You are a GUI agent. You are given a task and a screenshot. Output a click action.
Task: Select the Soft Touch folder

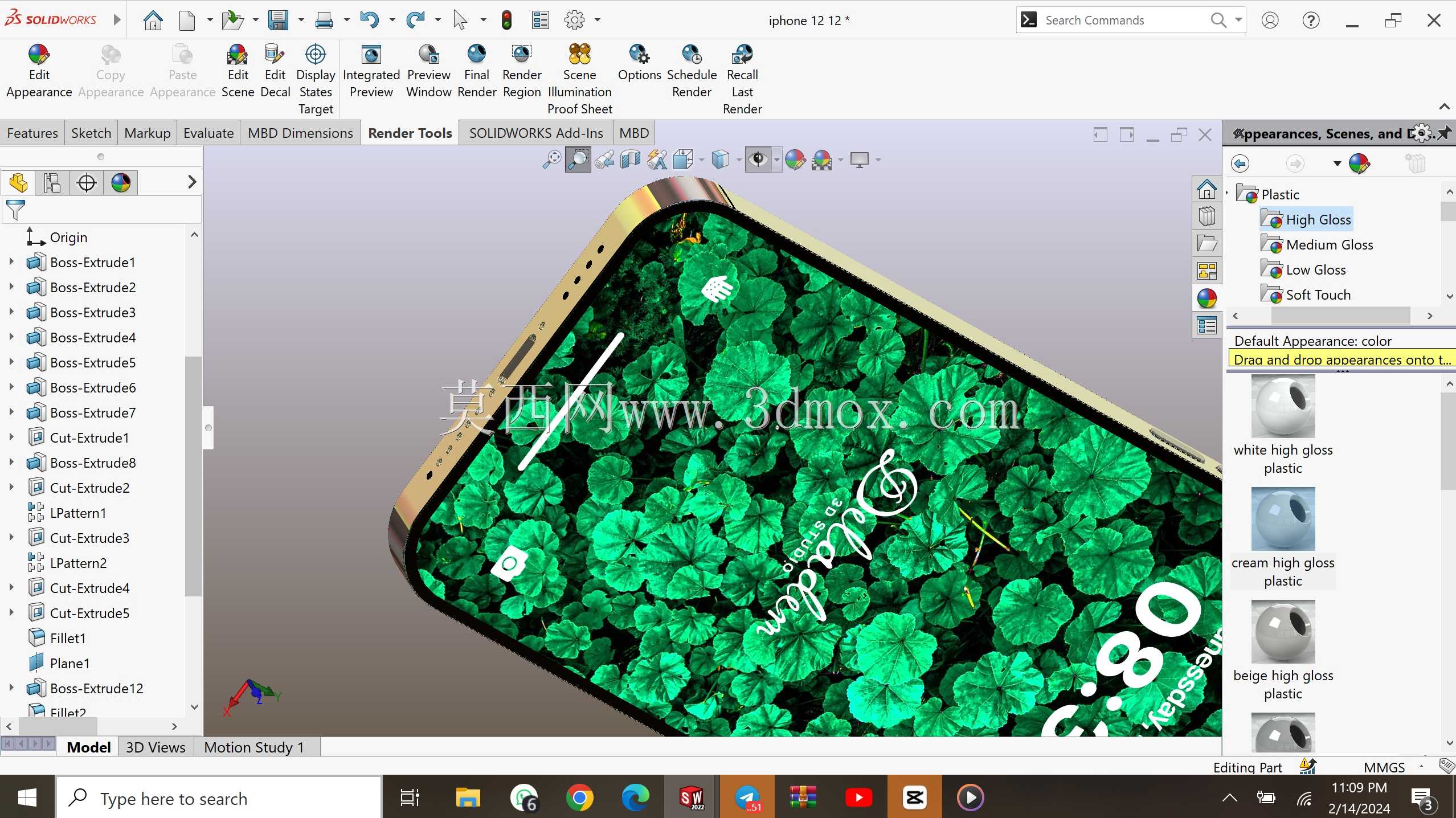1306,295
